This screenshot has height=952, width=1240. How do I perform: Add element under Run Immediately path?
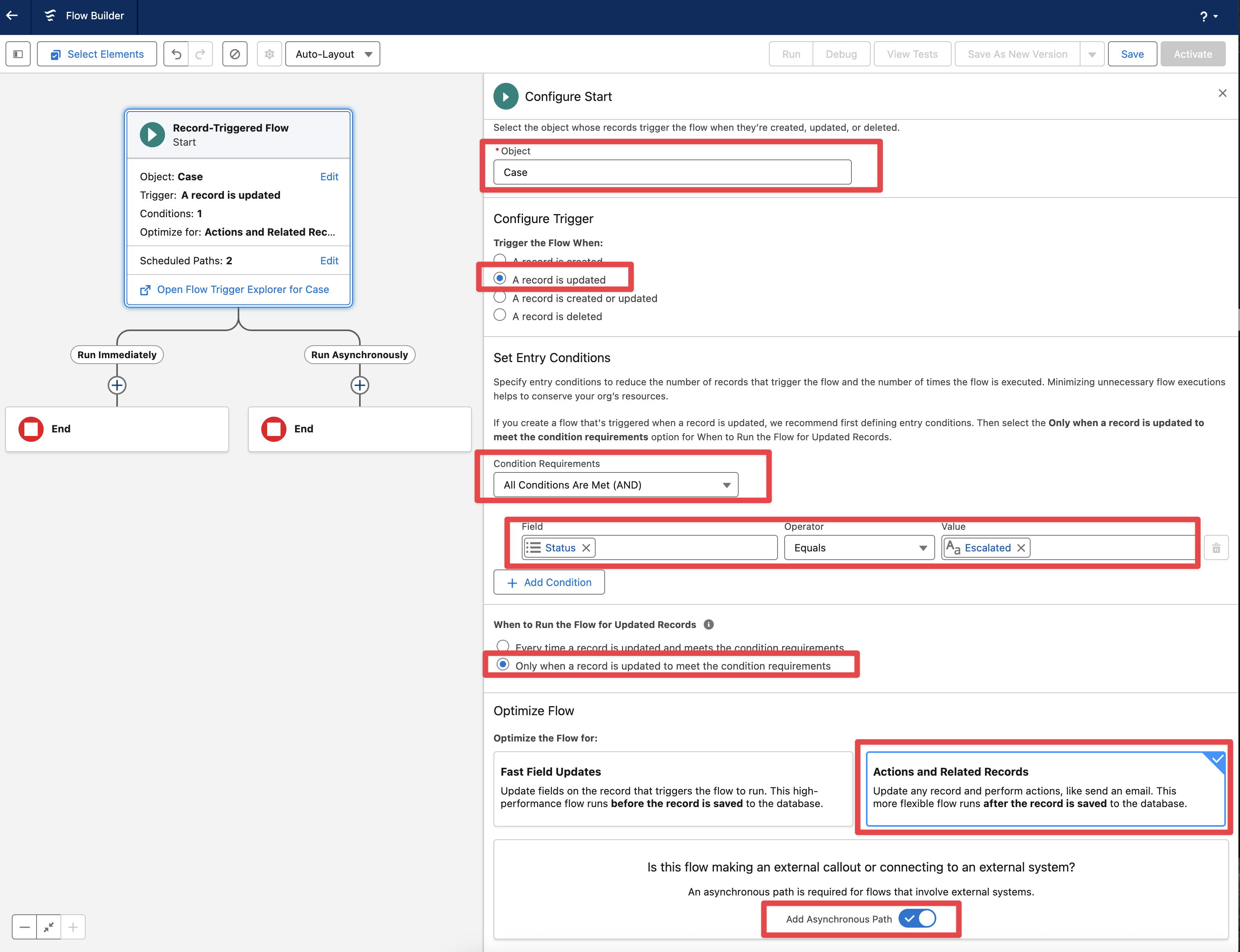tap(117, 385)
